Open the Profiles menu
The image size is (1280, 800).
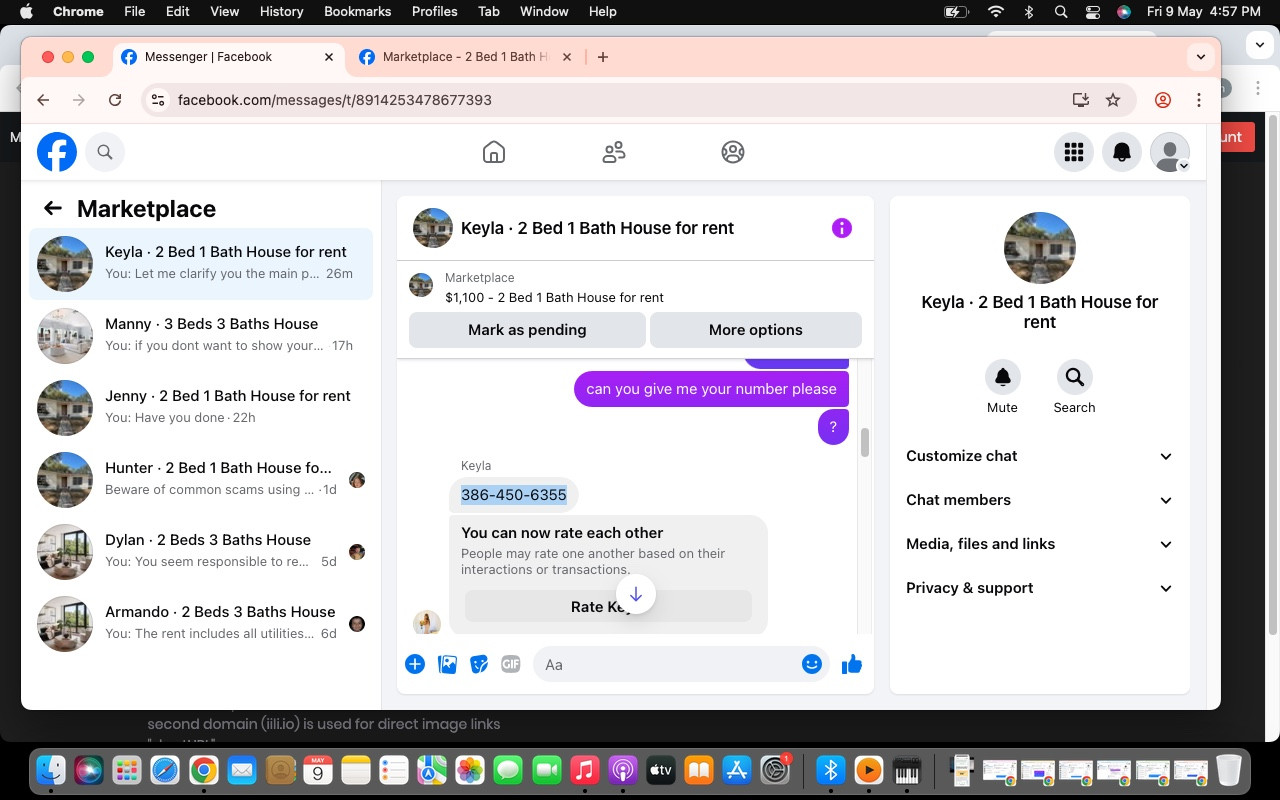(x=434, y=12)
